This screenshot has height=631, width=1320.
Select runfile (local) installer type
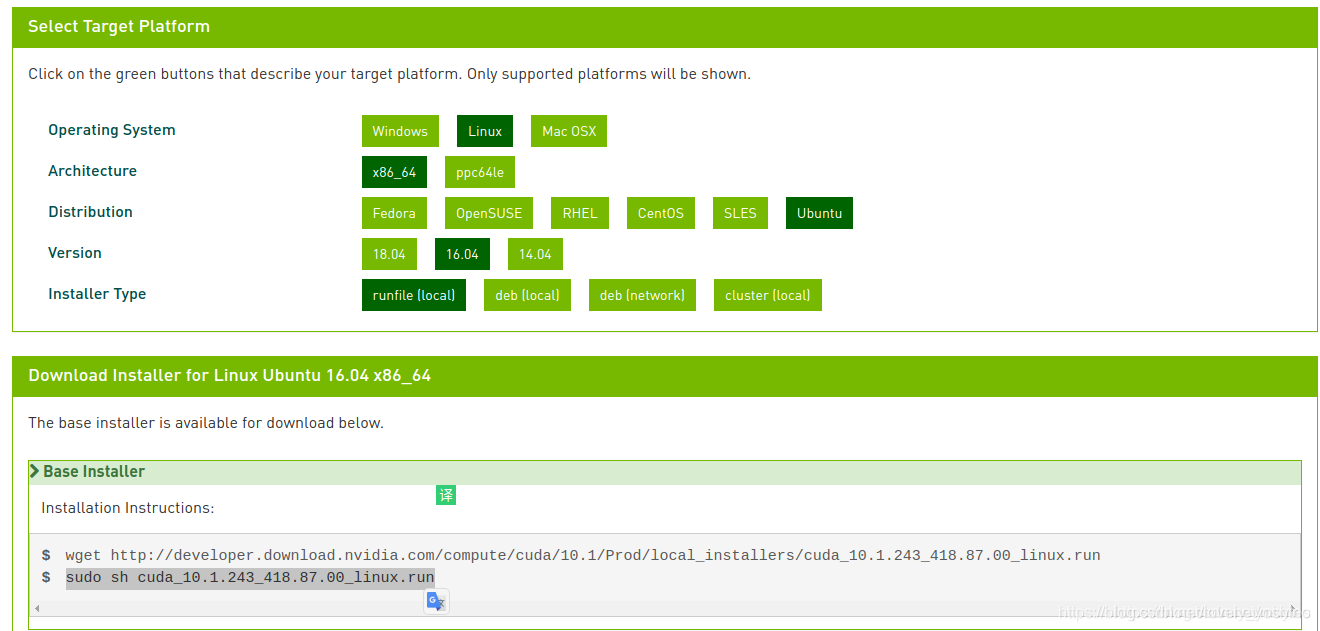pos(414,295)
